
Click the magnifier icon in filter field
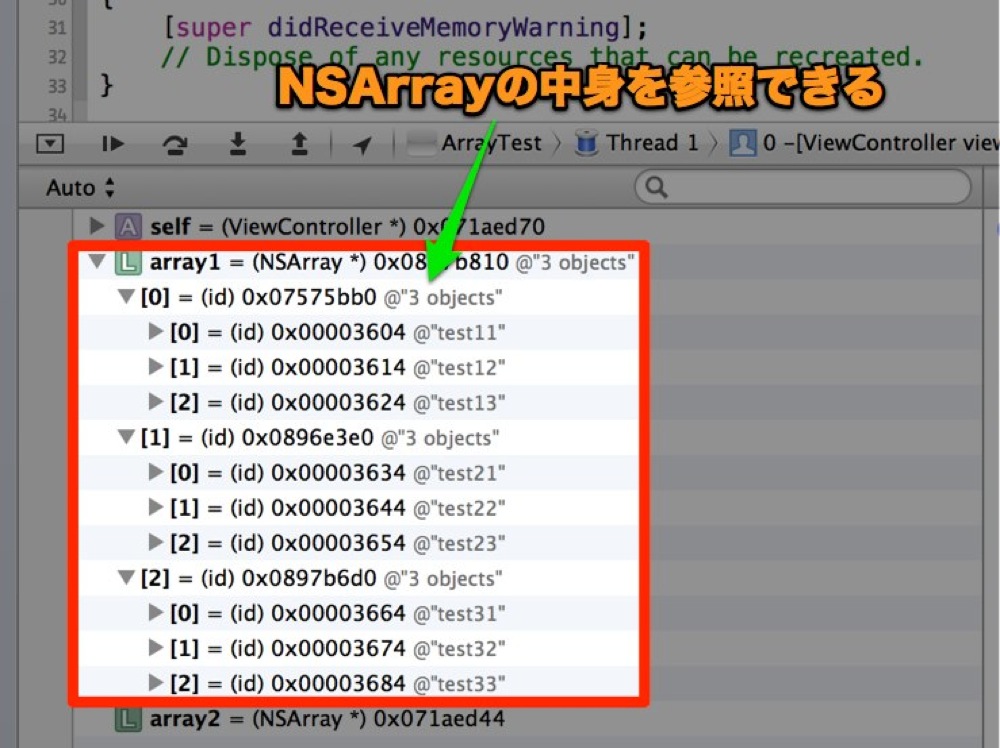(656, 187)
